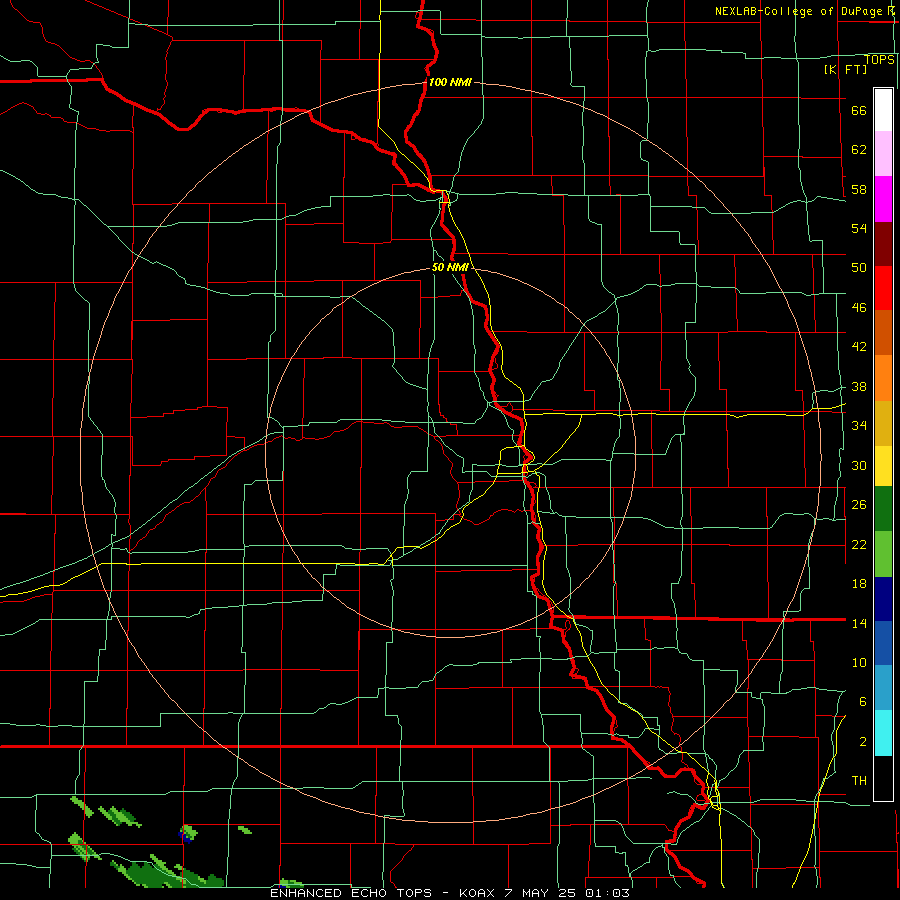Image resolution: width=900 pixels, height=900 pixels.
Task: Click the [K FT] units label
Action: pos(845,69)
